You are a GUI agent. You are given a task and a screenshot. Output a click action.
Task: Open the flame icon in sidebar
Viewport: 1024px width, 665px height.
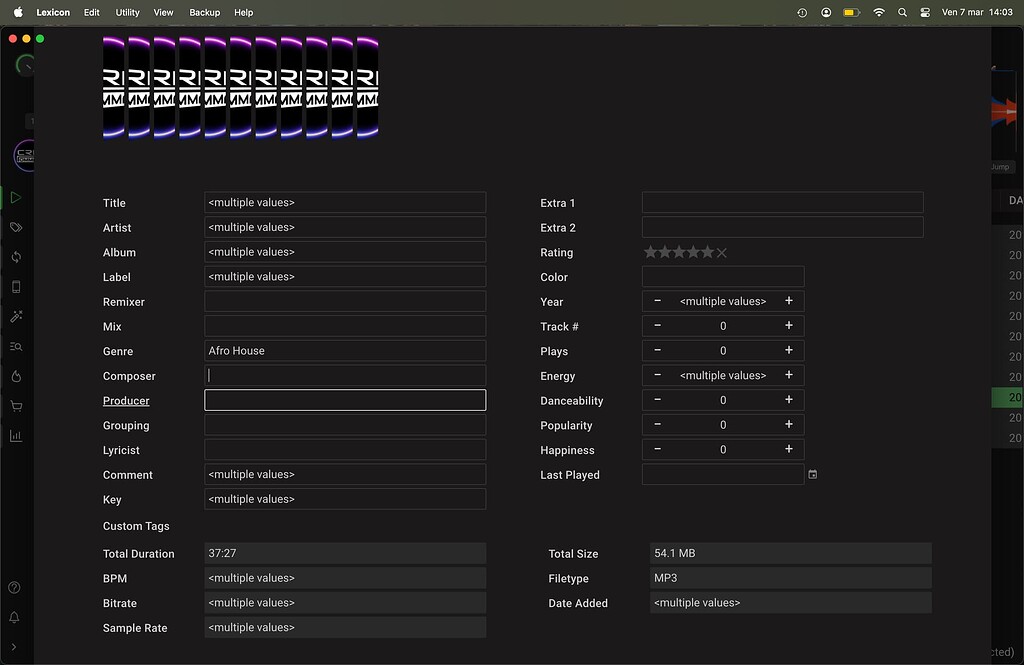coord(15,376)
